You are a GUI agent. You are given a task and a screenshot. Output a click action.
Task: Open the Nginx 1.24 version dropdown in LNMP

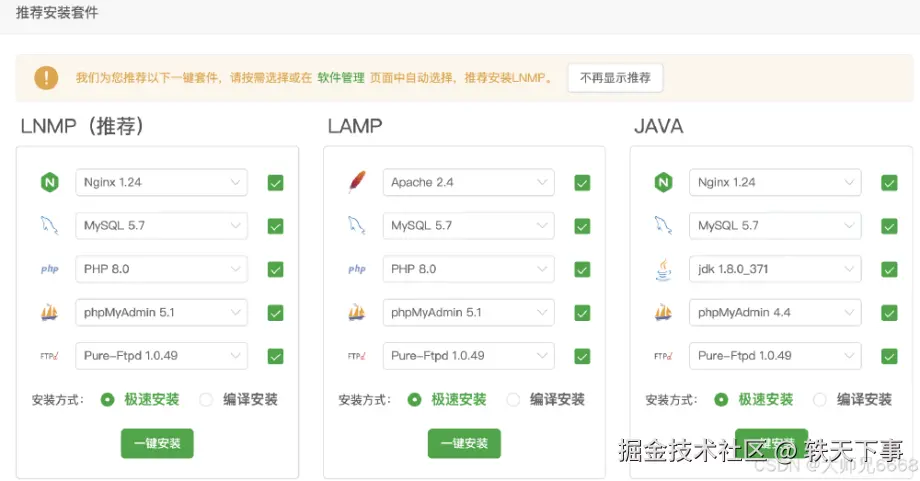pyautogui.click(x=161, y=182)
